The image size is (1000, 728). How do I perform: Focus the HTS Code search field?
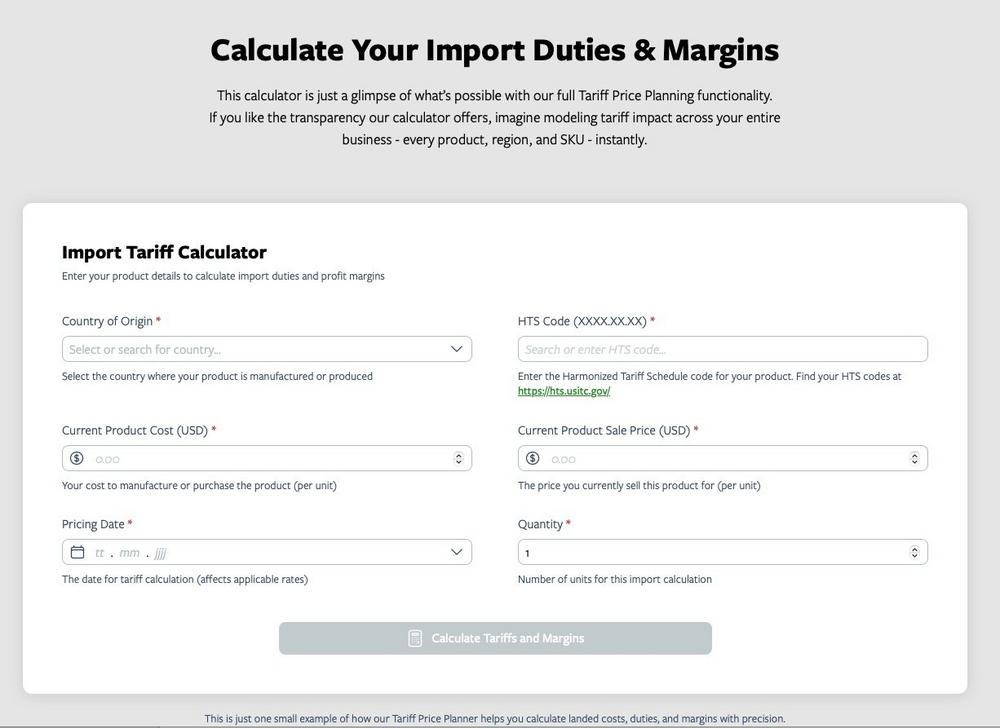[723, 349]
